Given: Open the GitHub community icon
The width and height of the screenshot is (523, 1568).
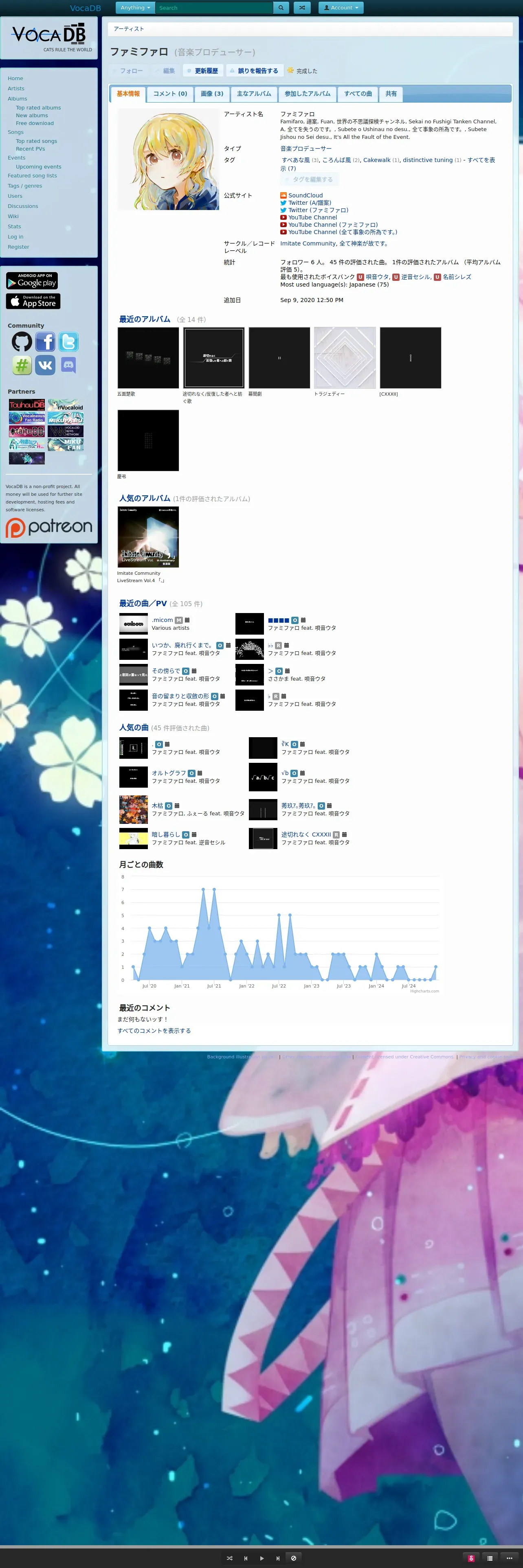Looking at the screenshot, I should 22,342.
